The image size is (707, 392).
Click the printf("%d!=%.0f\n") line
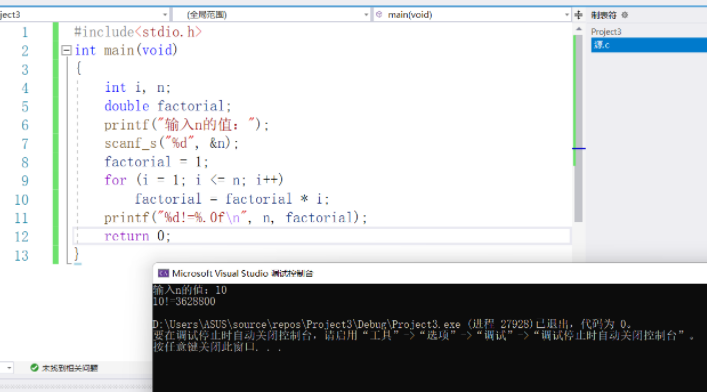pos(236,218)
